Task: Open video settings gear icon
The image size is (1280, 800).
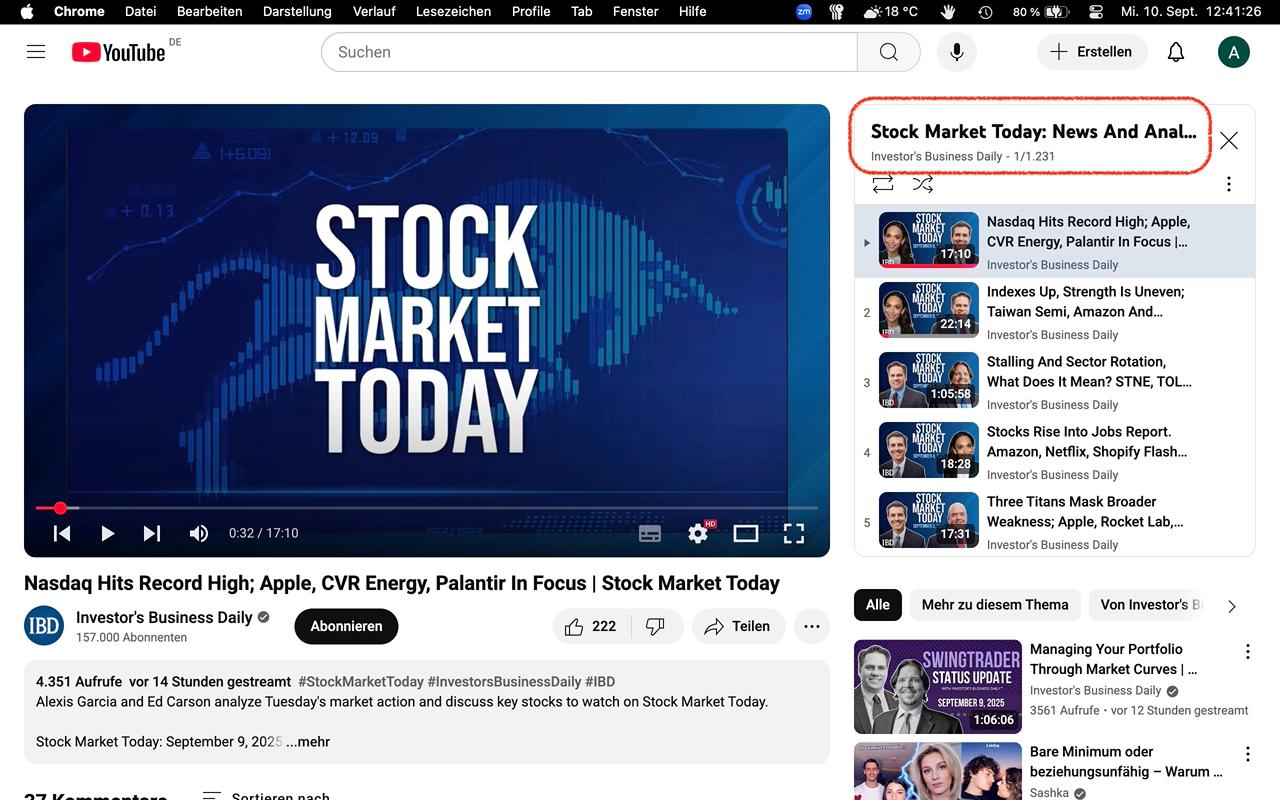Action: 698,533
